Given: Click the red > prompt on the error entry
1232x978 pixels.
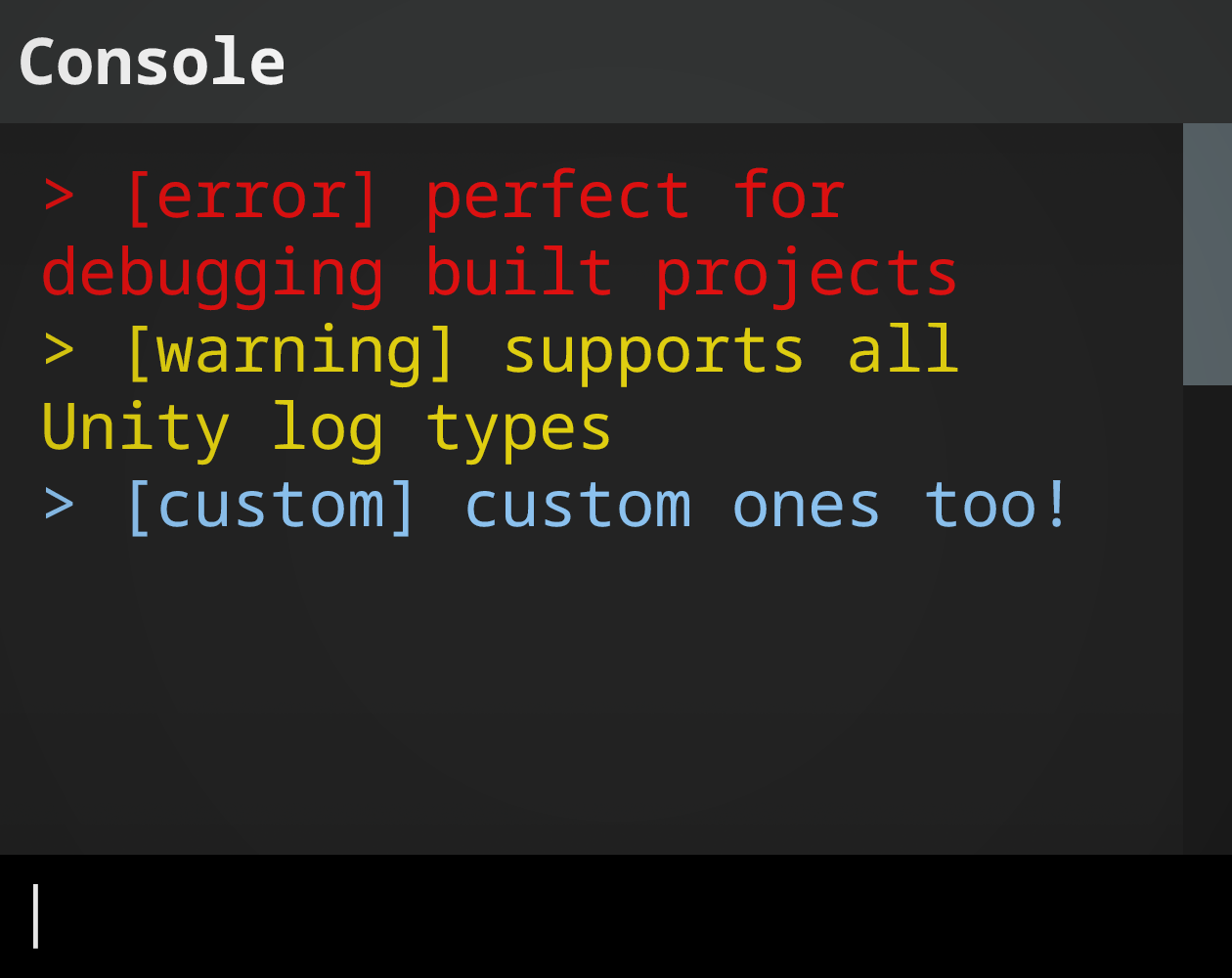Looking at the screenshot, I should (59, 196).
